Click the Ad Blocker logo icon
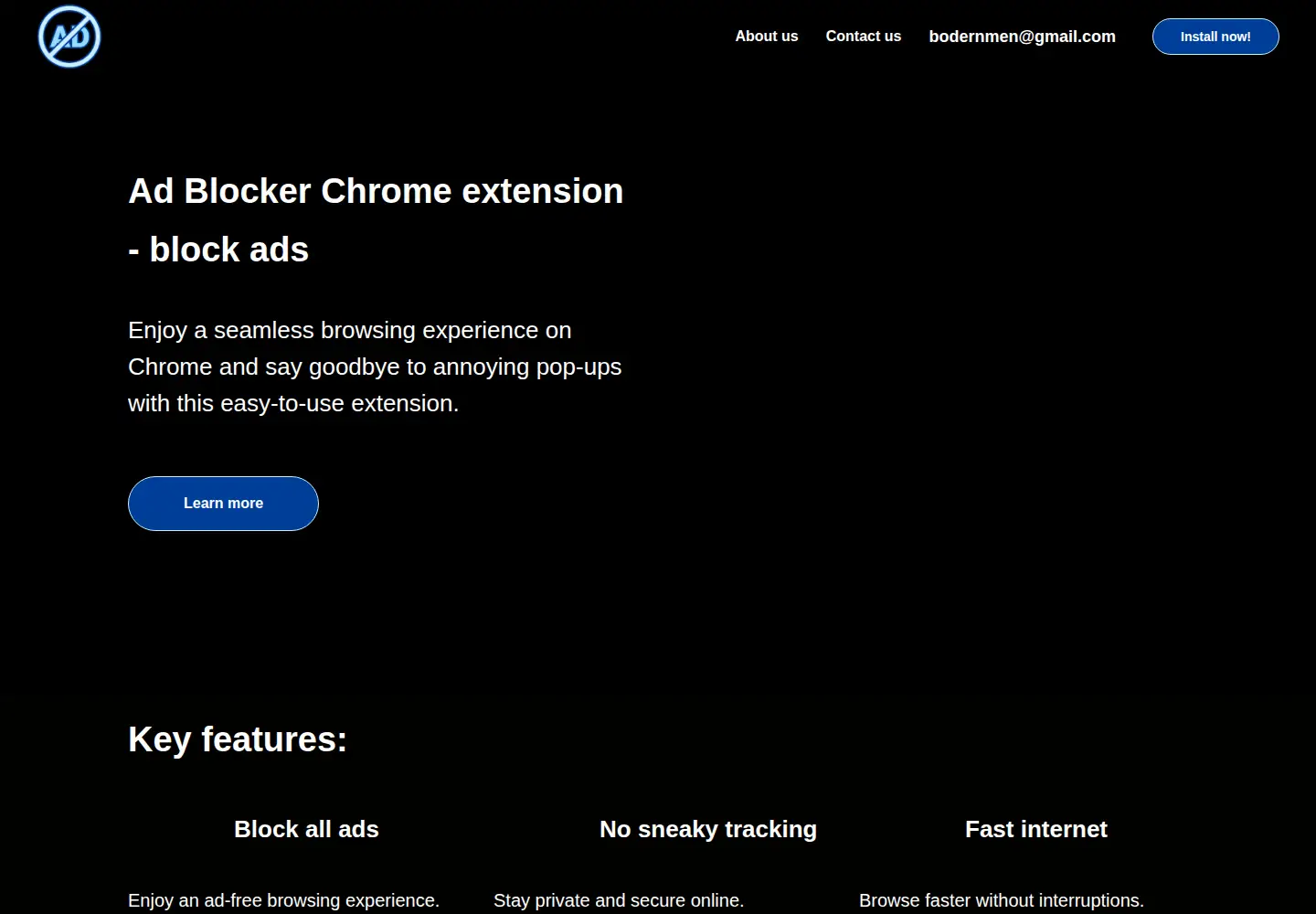This screenshot has height=914, width=1316. (x=69, y=37)
